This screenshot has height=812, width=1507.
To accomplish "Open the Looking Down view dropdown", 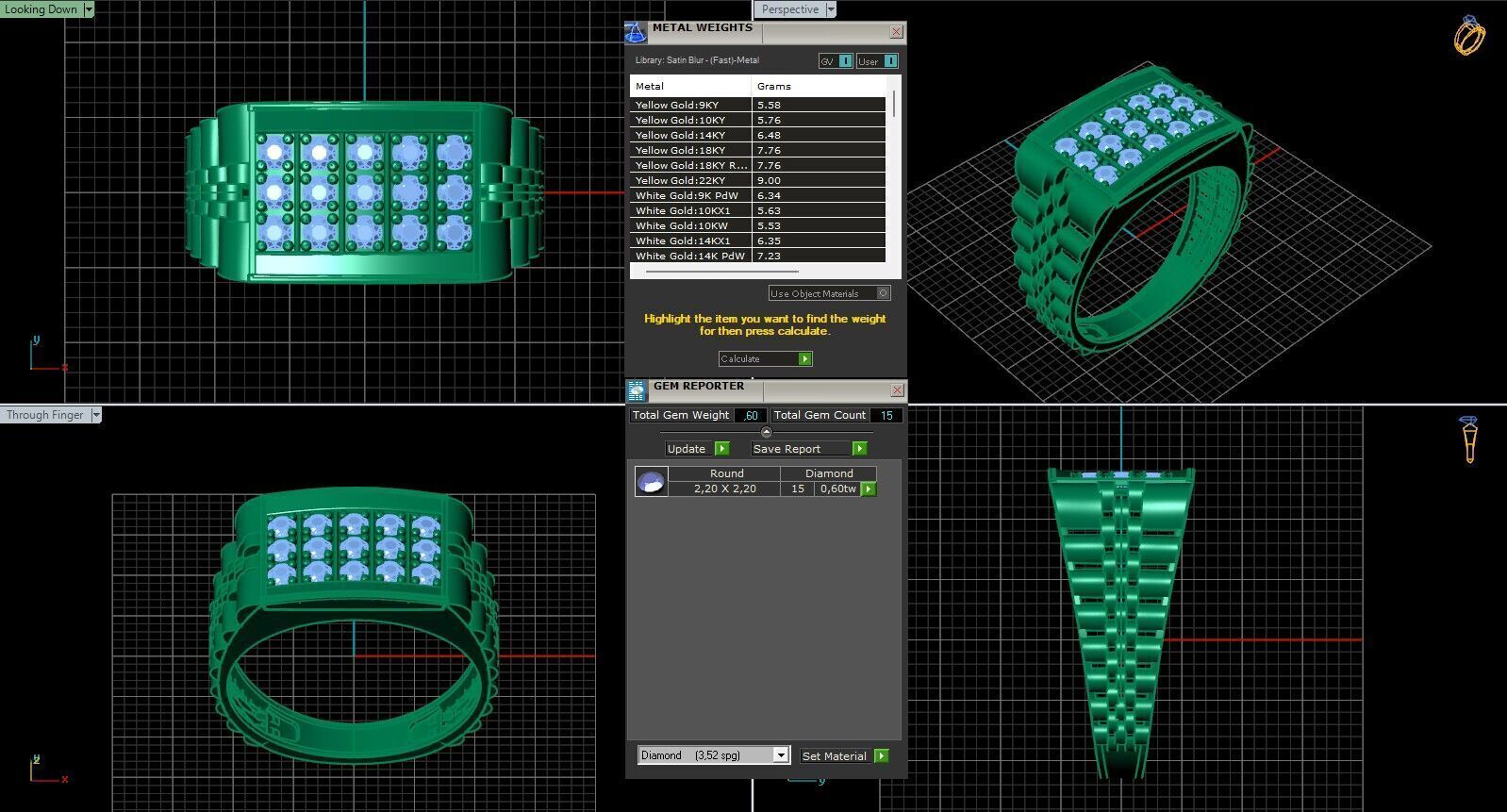I will pos(89,9).
